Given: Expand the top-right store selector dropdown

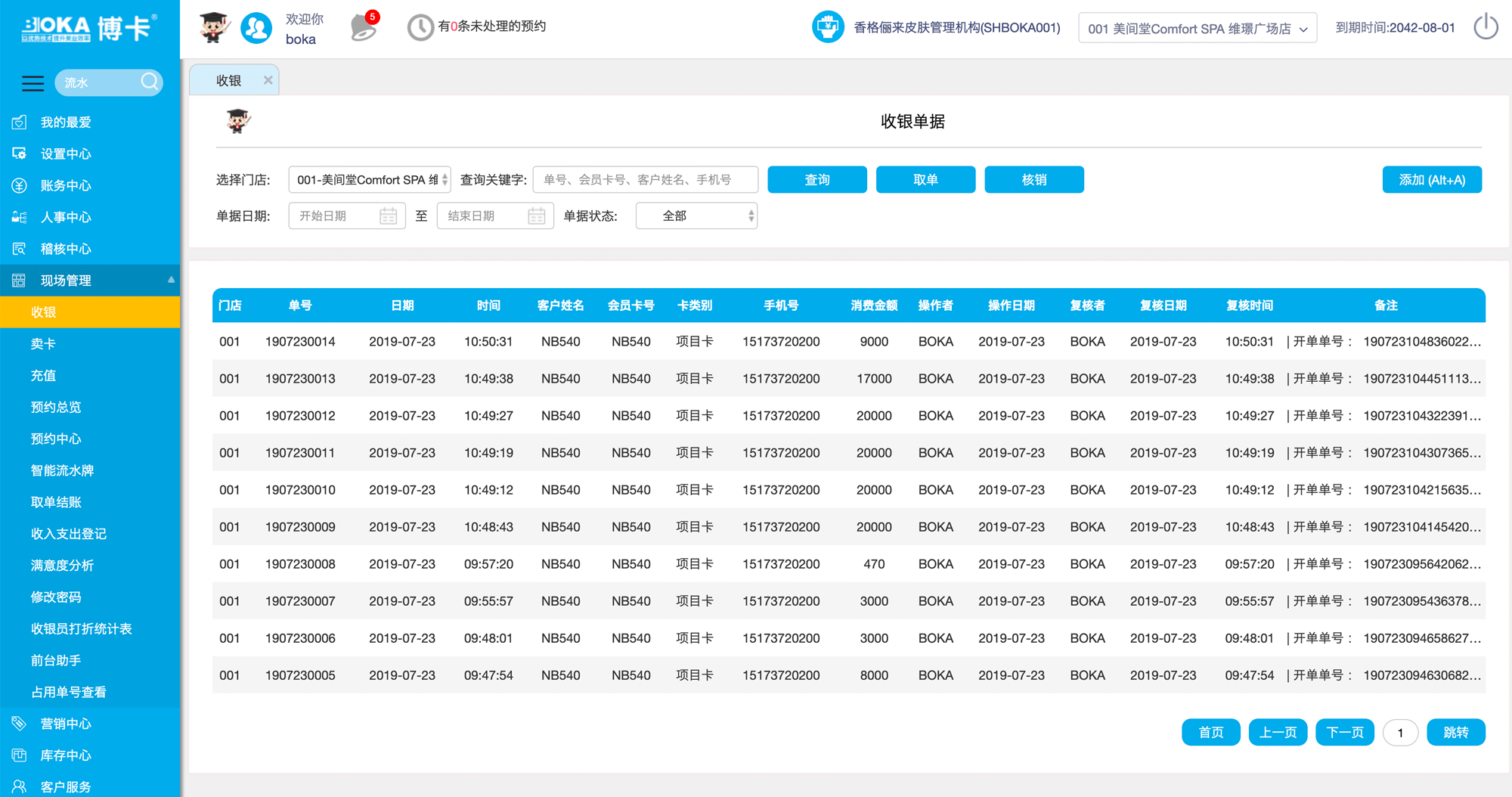Looking at the screenshot, I should [1197, 29].
